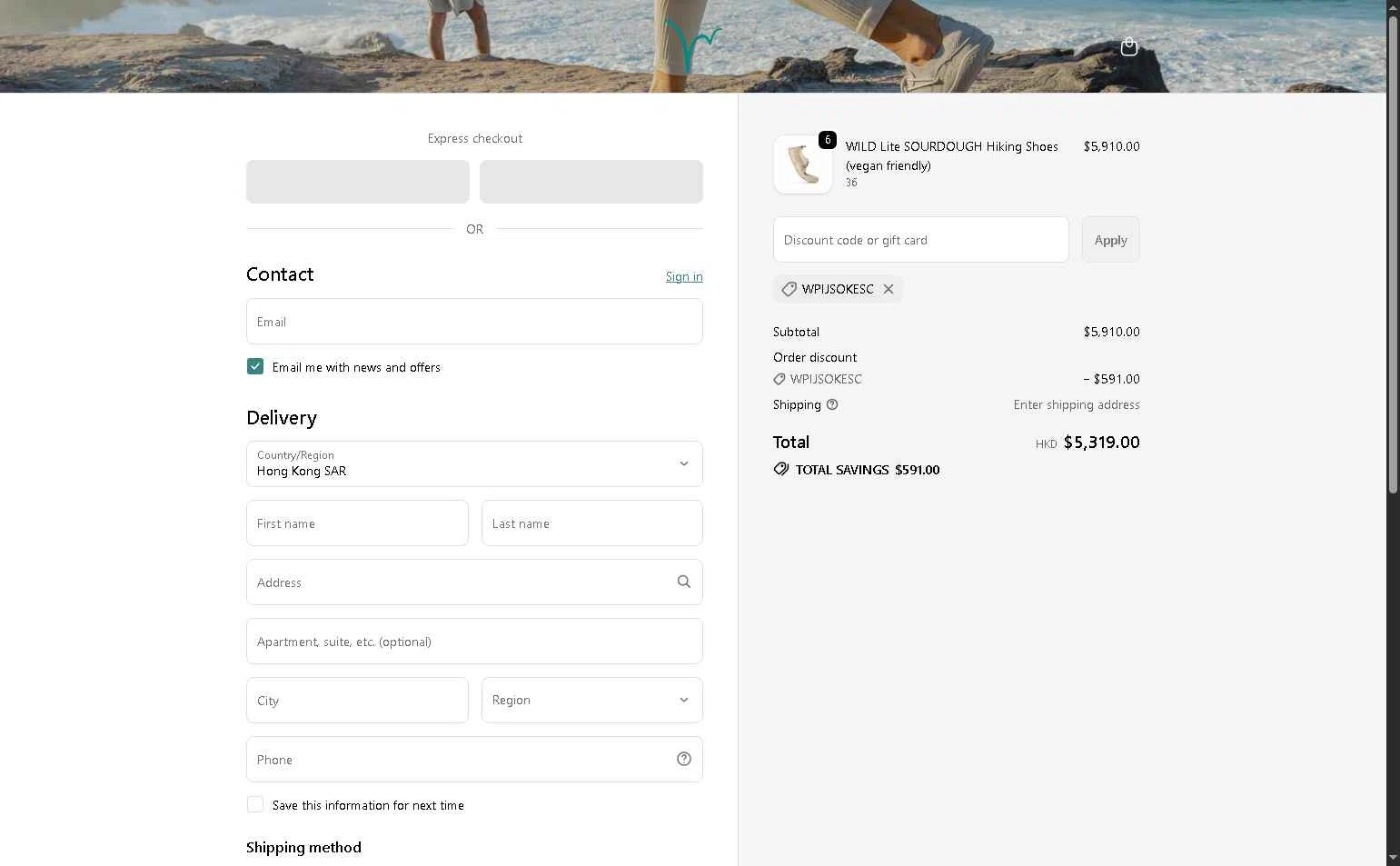
Task: Show shipping info question mark icon
Action: 832,404
